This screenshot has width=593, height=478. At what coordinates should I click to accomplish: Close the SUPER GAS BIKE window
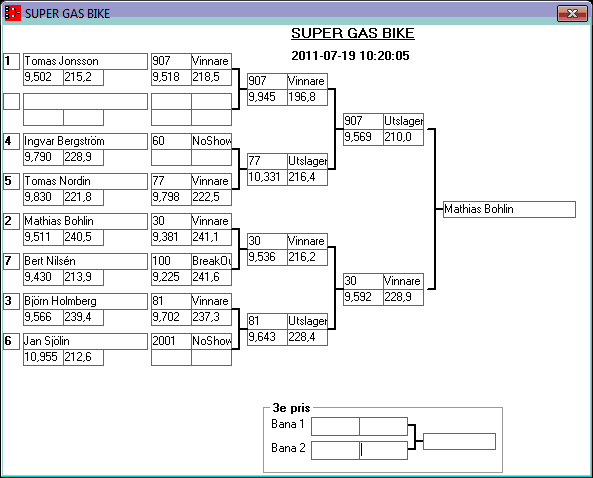pos(572,14)
